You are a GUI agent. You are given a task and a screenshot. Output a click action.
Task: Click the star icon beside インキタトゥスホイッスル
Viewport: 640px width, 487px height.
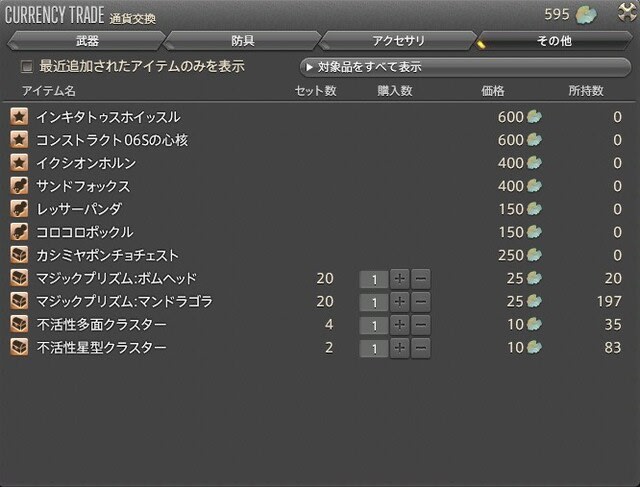(x=19, y=117)
